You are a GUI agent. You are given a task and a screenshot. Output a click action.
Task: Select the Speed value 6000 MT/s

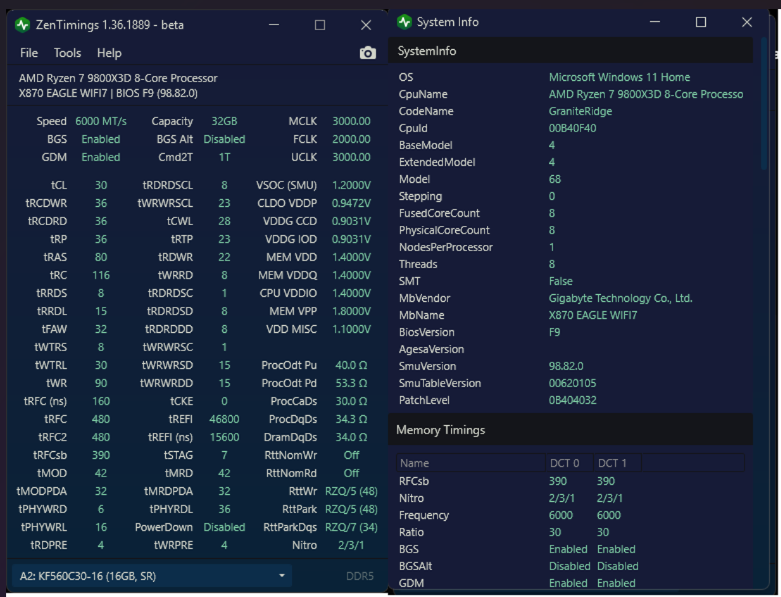tap(101, 121)
